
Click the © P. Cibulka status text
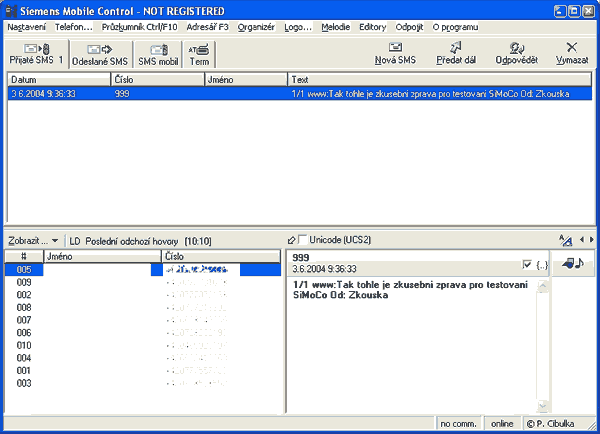[550, 424]
